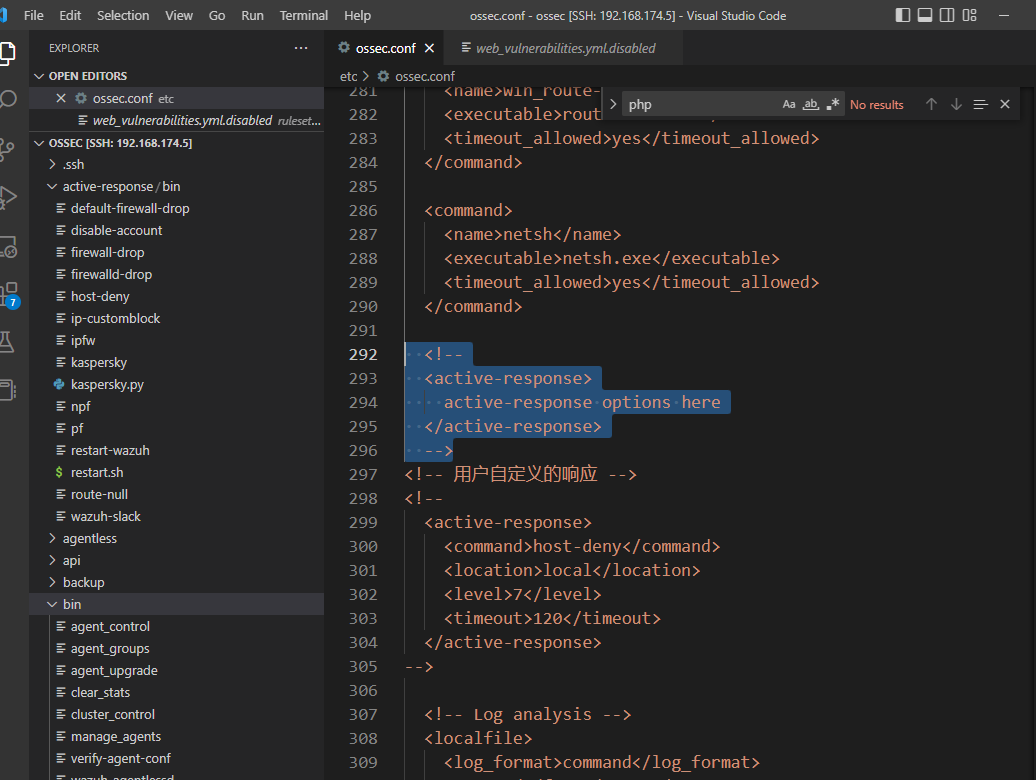Open the Remote Explorer view

7,246
